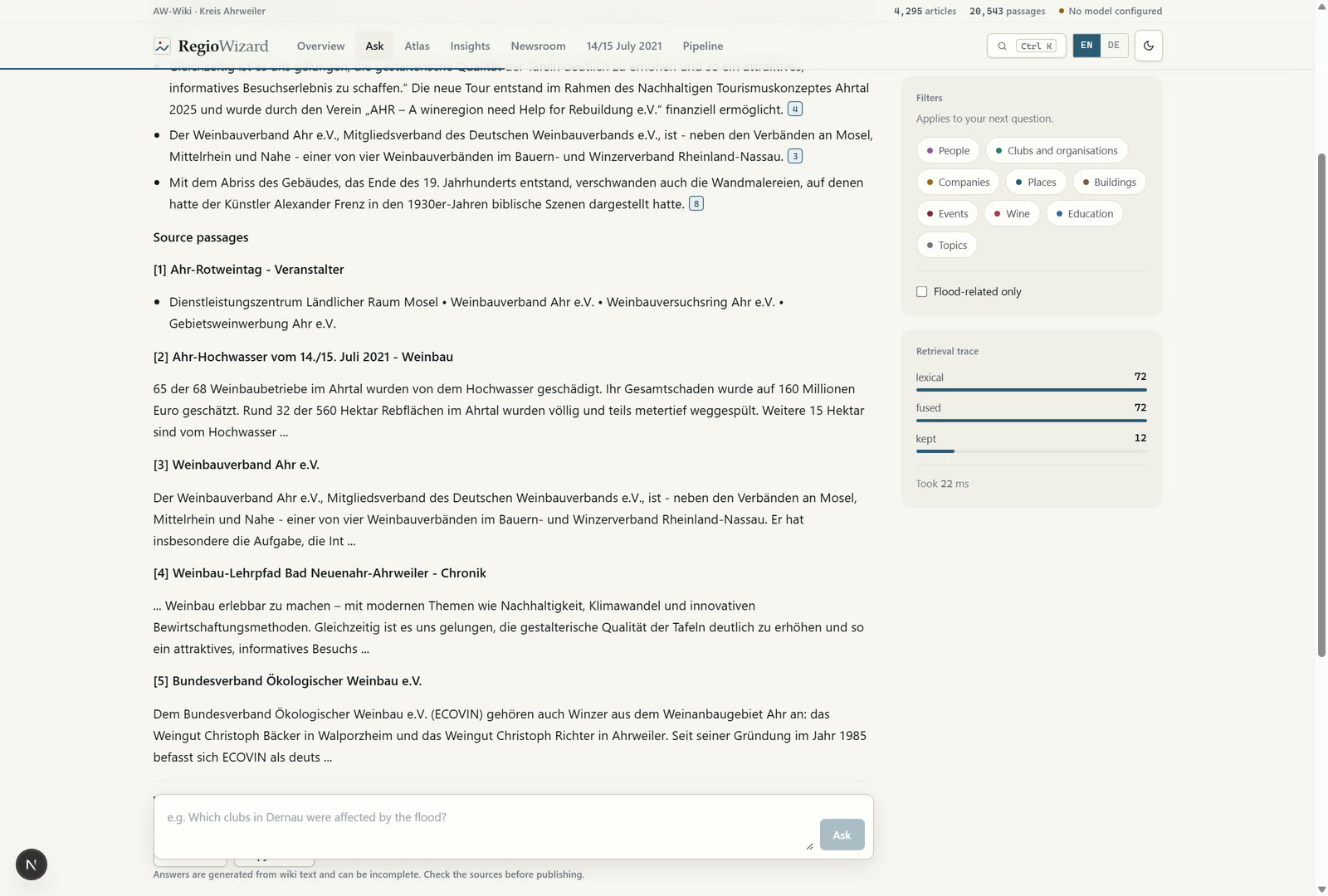Switch interface language to DE
This screenshot has width=1328, height=896.
(x=1114, y=46)
